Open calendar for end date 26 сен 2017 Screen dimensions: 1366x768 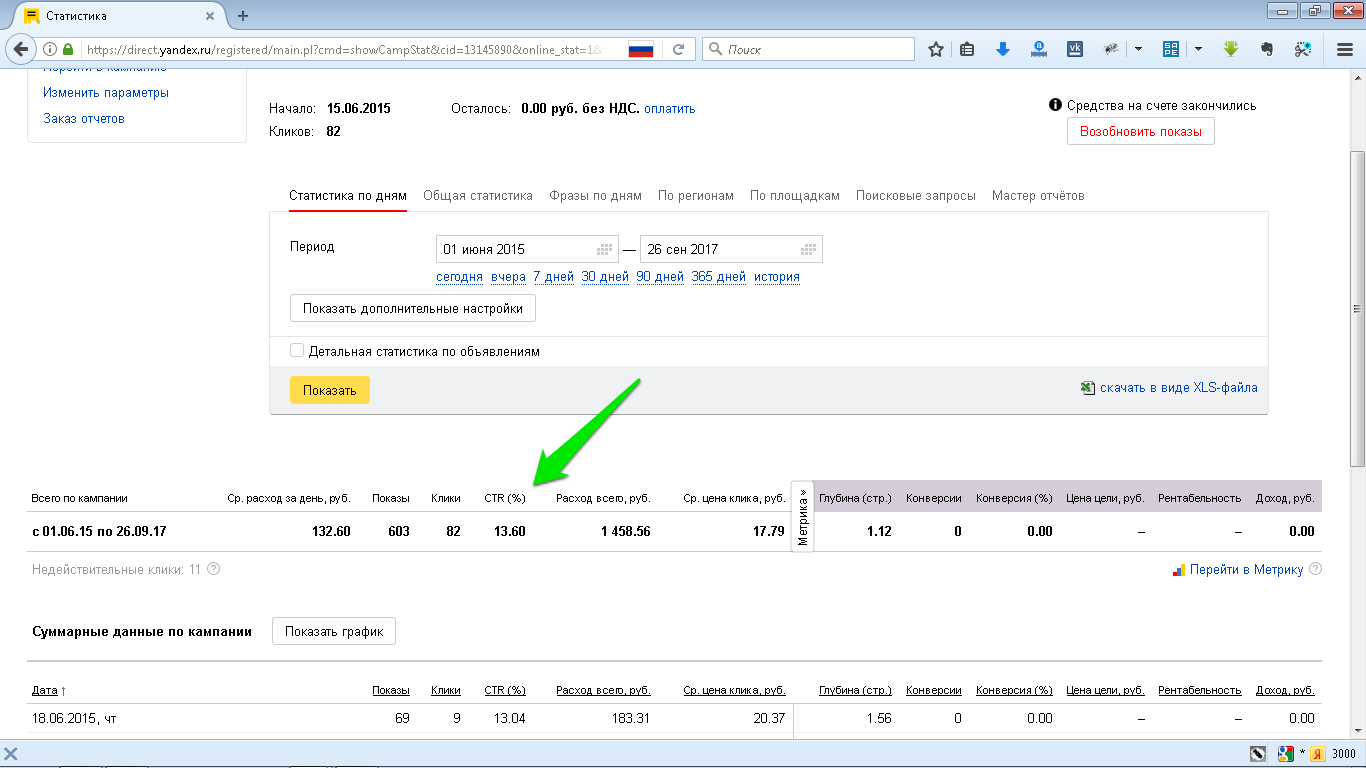[x=808, y=249]
